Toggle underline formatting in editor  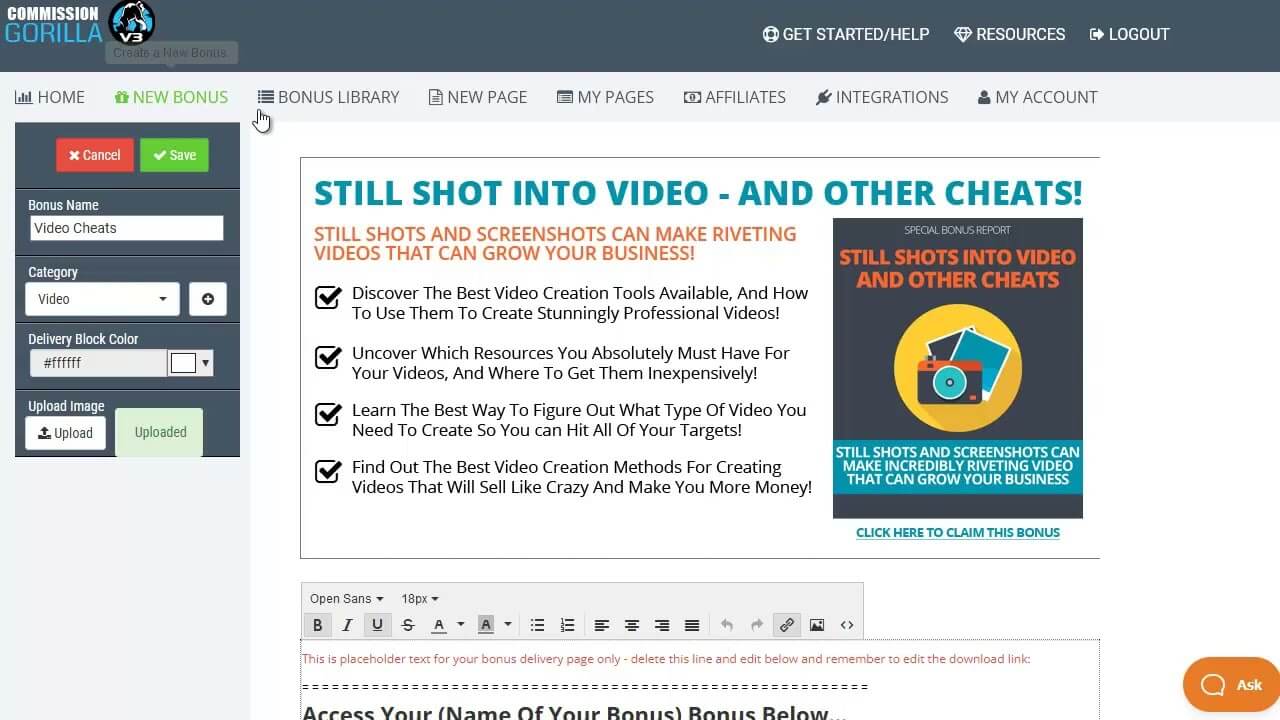(377, 625)
